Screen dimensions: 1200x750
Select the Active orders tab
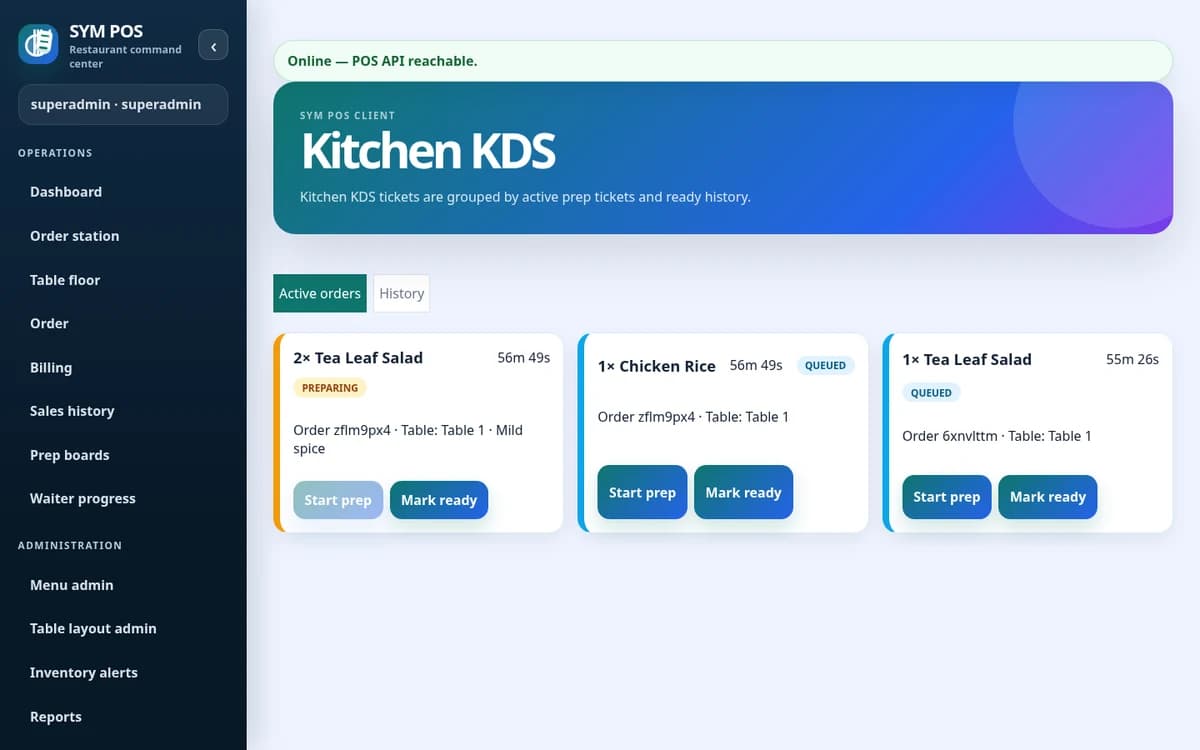[320, 293]
